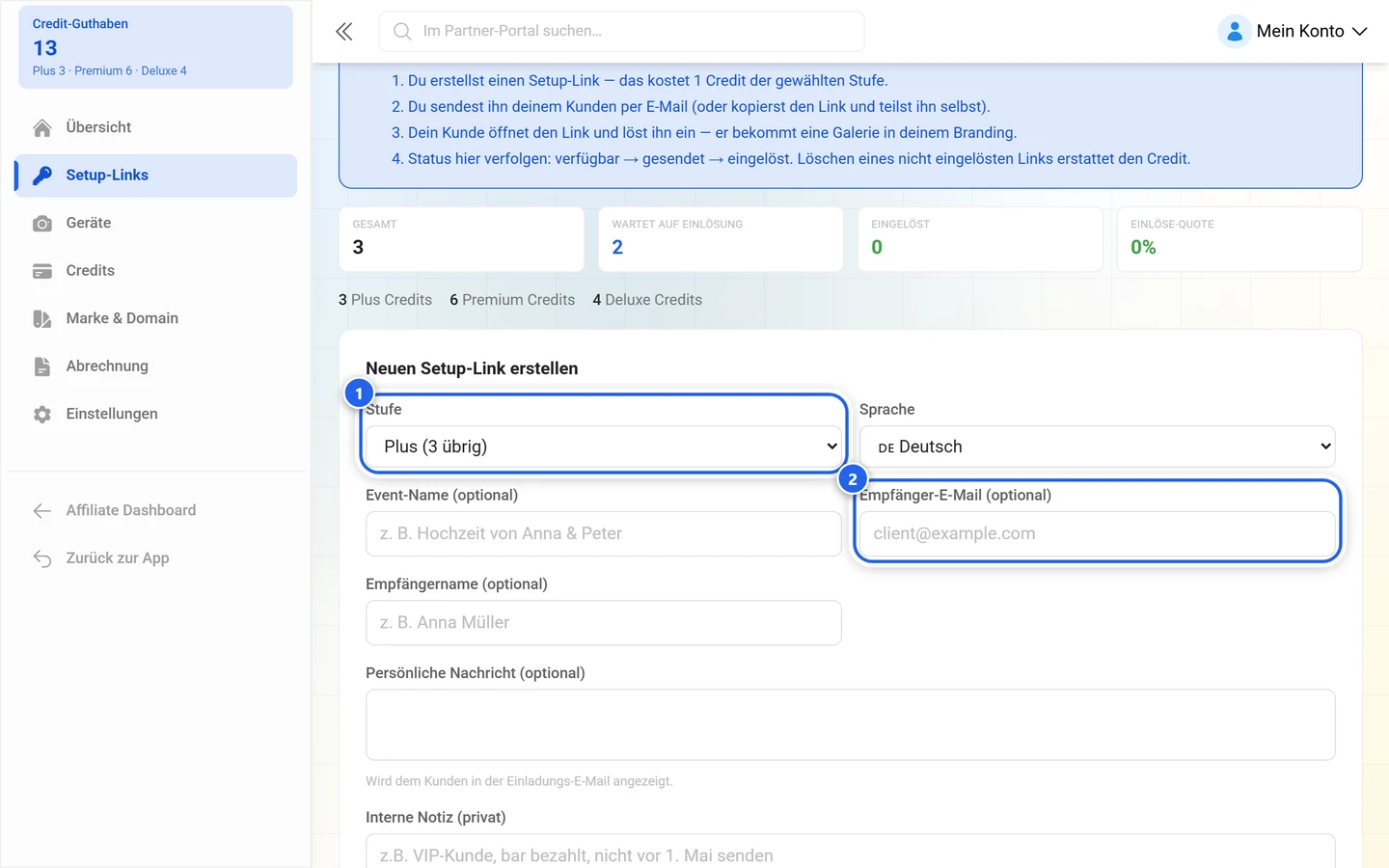Image resolution: width=1389 pixels, height=868 pixels.
Task: Click the 'Neuen Setup-Link erstellen' heading
Action: 472,368
